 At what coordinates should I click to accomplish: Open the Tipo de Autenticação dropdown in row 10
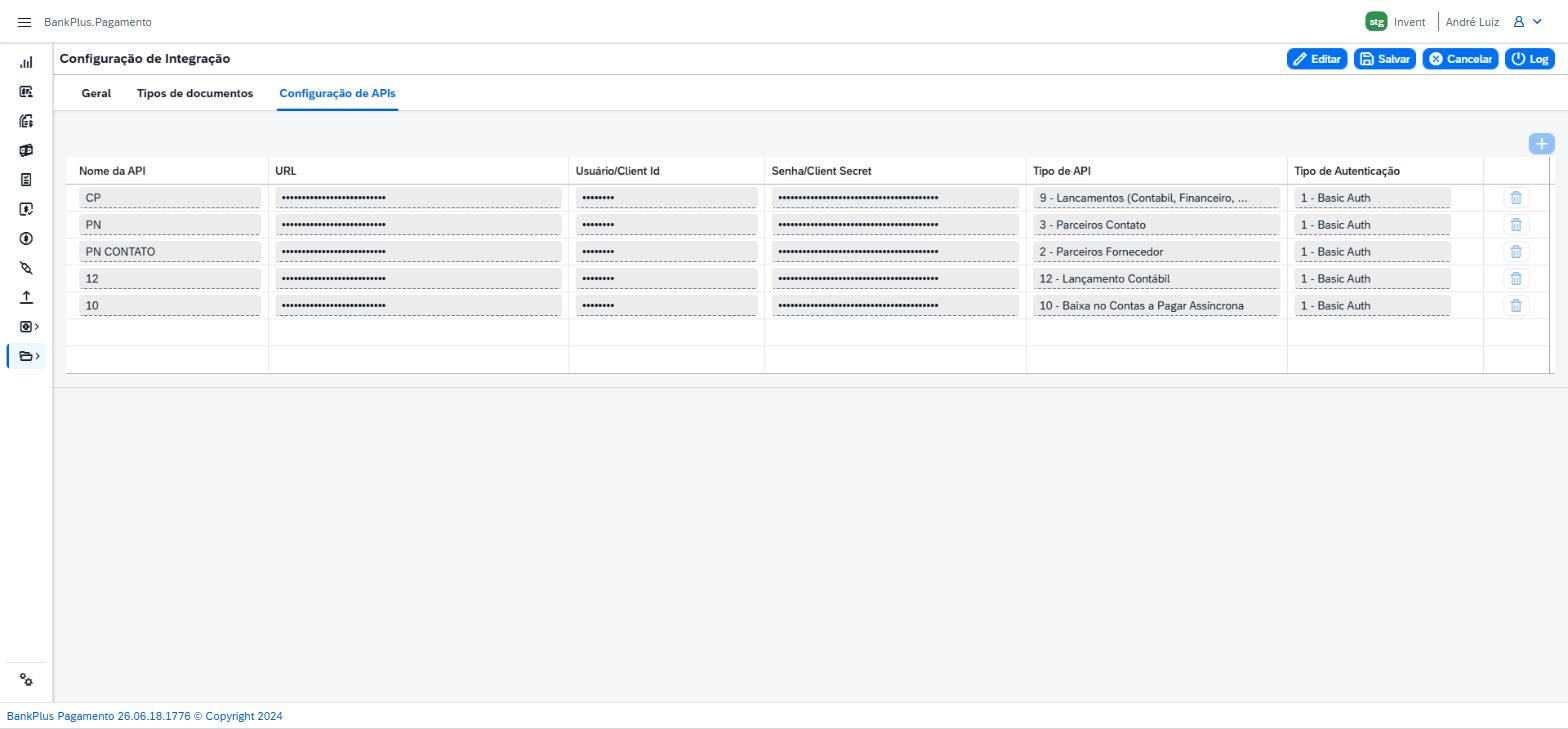point(1372,306)
